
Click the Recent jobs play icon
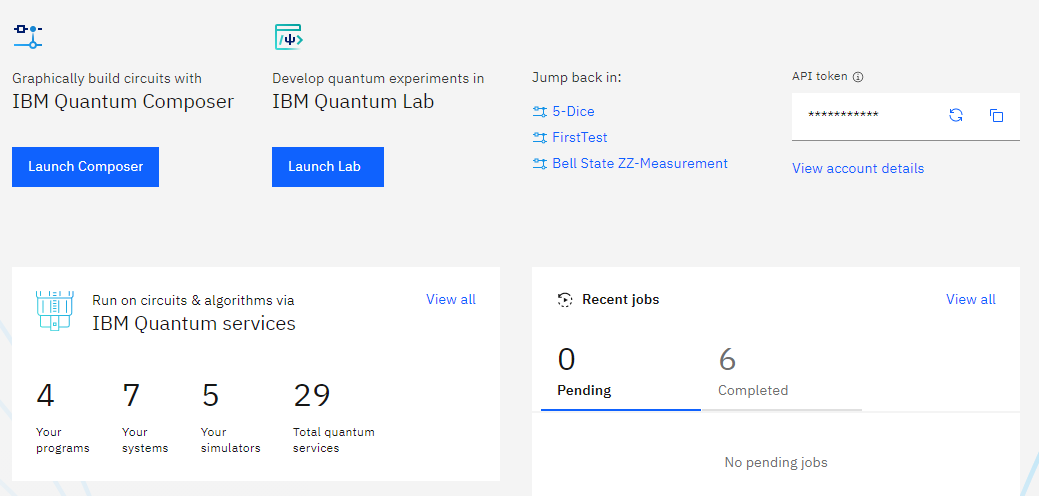pyautogui.click(x=565, y=300)
